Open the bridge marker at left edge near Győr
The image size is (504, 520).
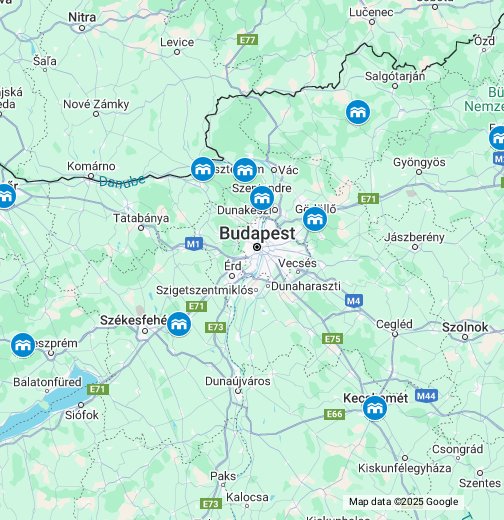(x=5, y=196)
